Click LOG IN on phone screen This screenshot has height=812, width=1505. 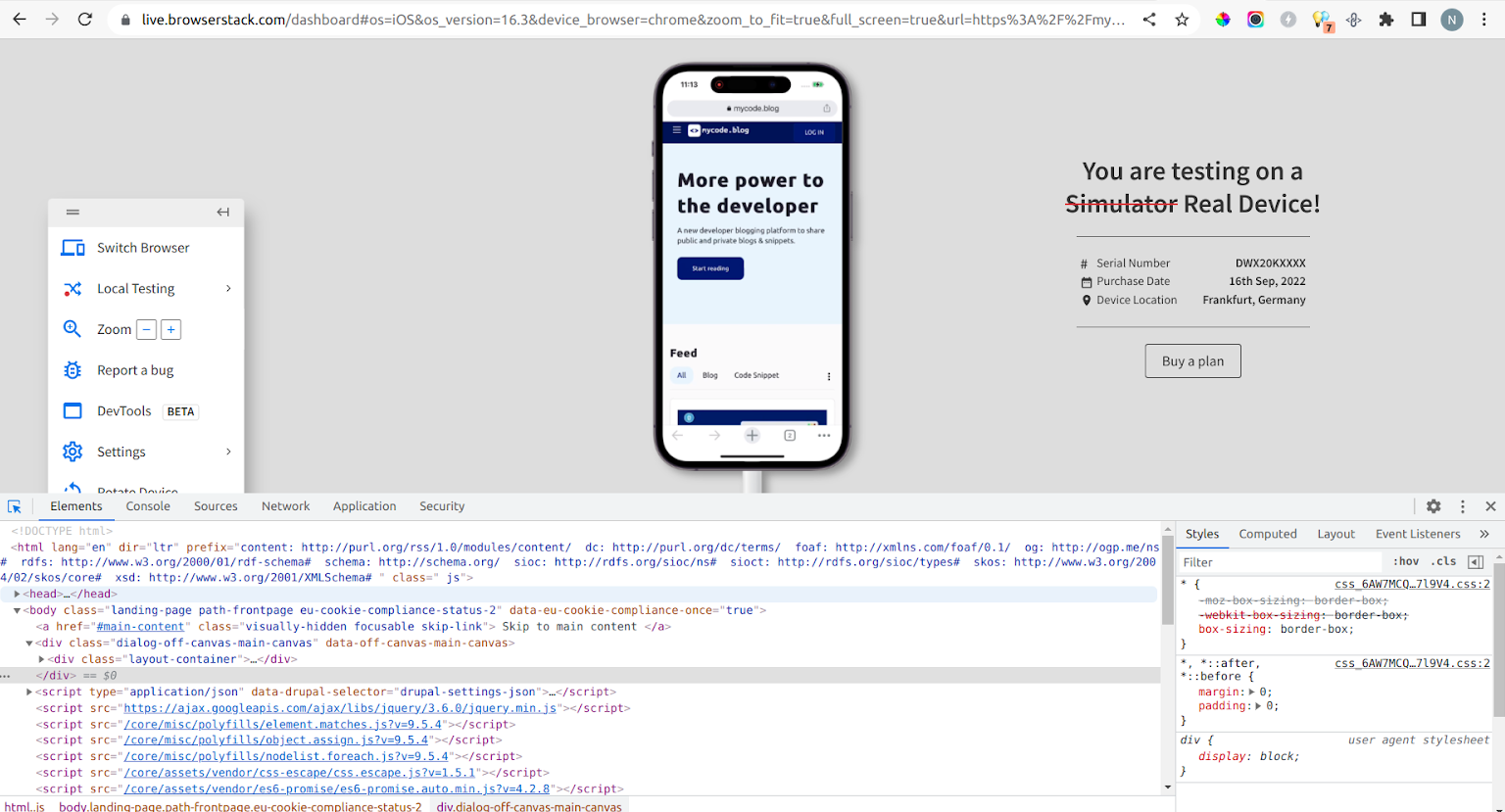[814, 132]
